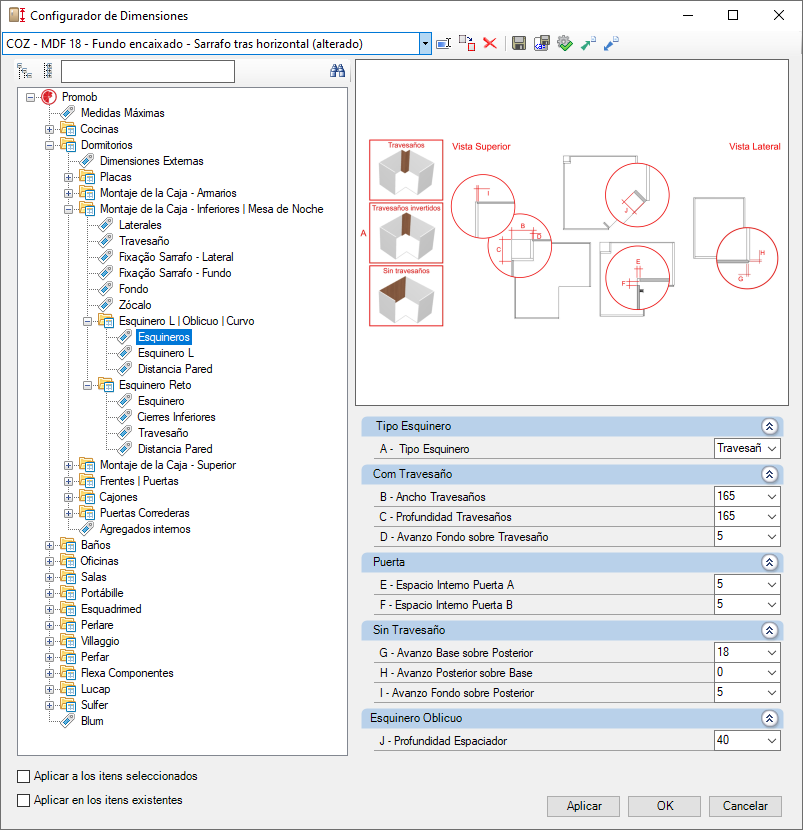
Task: Open the G - Avanzo Base sobre Posterior dropdown
Action: 772,653
